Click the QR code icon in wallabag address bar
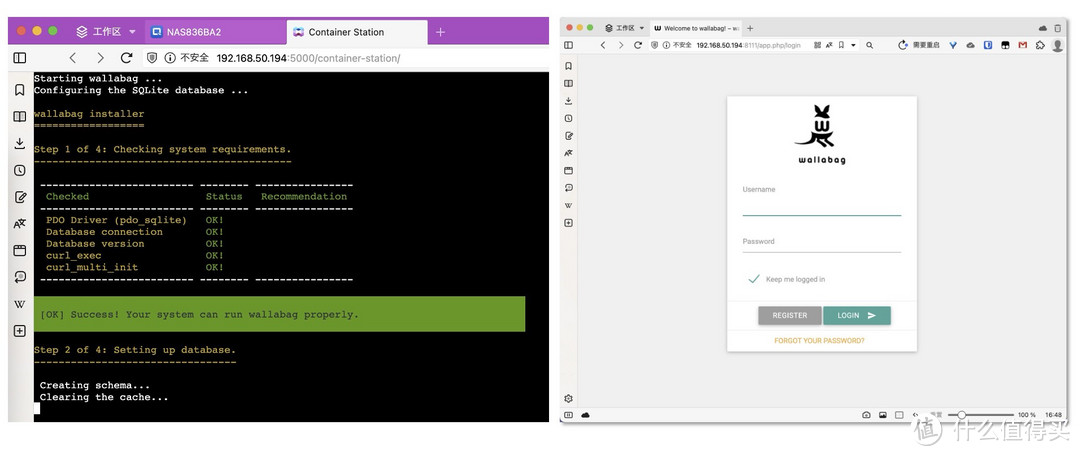Viewport: 1080px width, 456px height. [817, 45]
